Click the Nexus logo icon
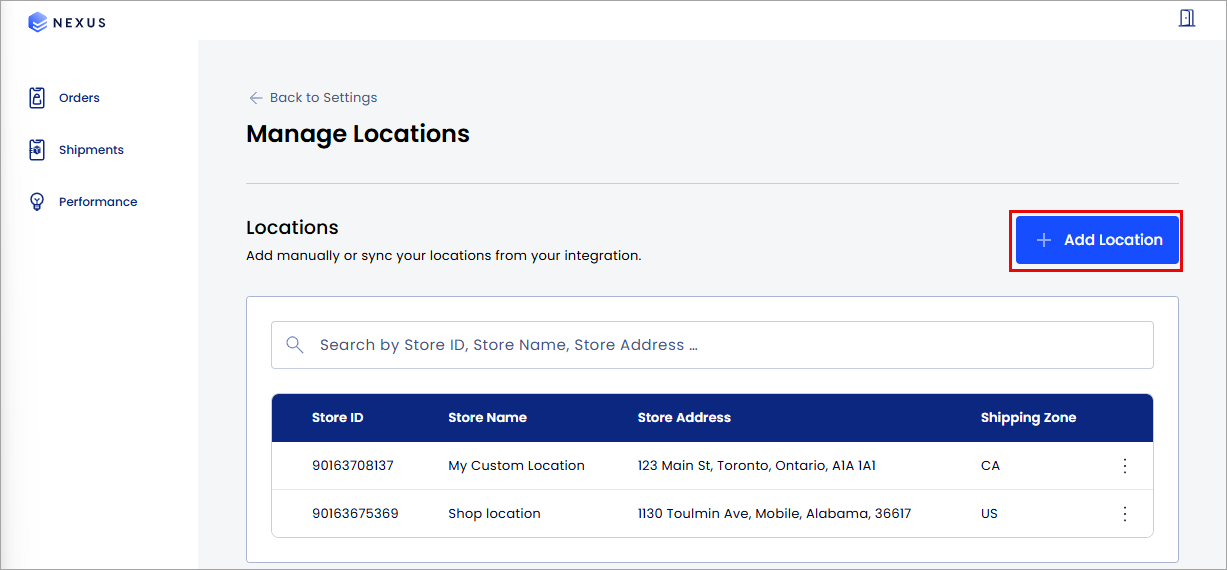The image size is (1227, 570). click(x=38, y=22)
